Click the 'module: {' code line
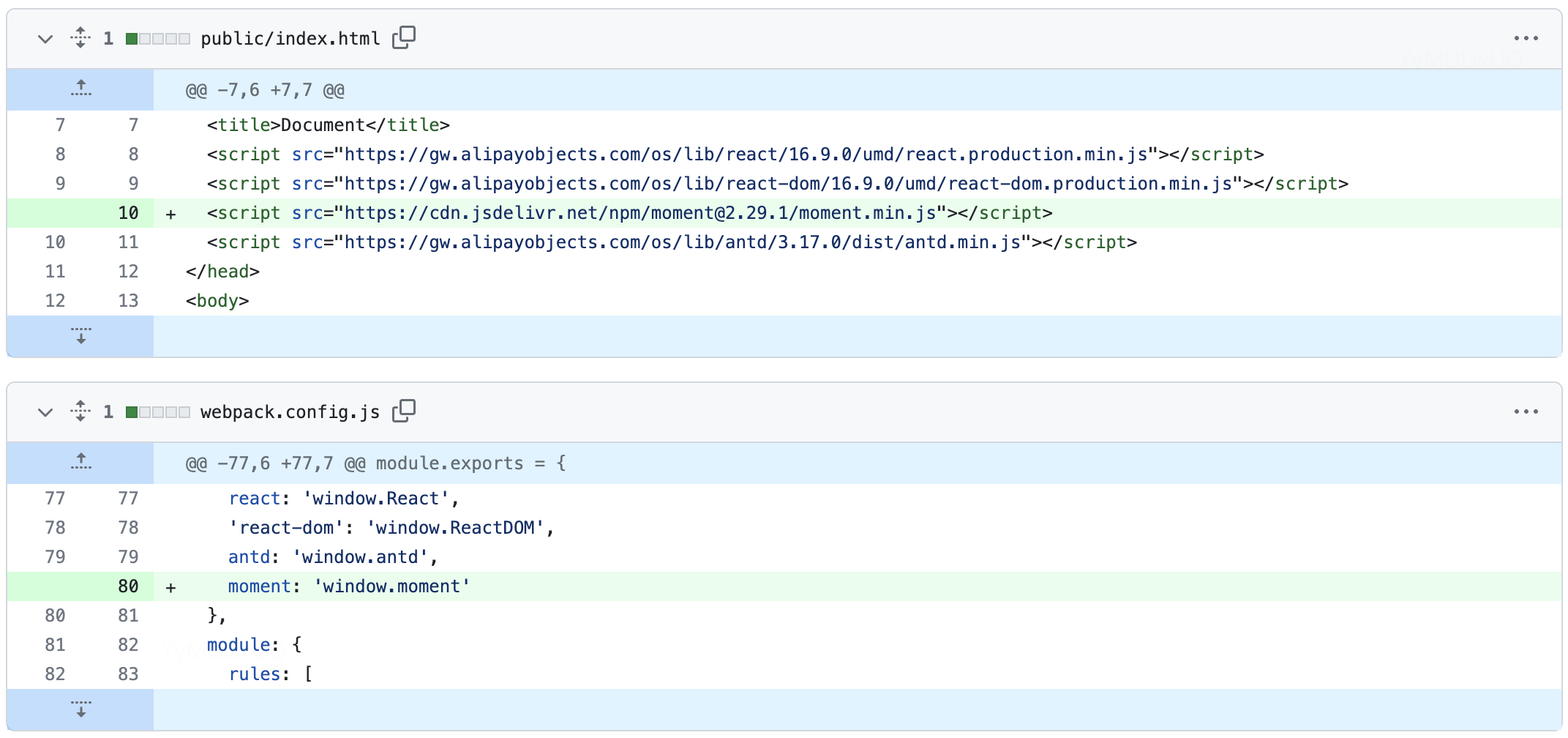 click(x=858, y=645)
